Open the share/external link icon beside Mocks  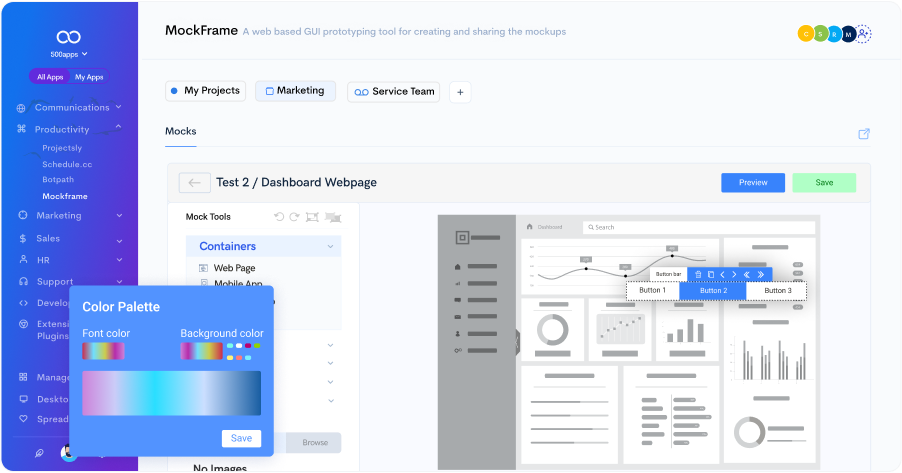[863, 133]
